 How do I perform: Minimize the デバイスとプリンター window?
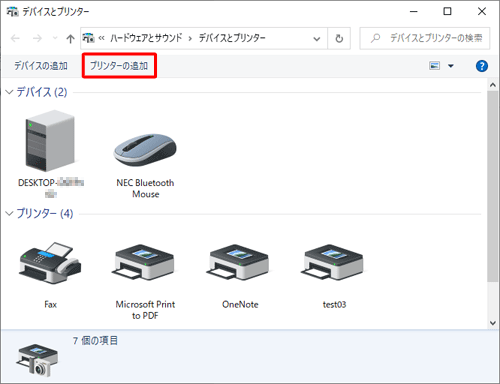click(414, 11)
